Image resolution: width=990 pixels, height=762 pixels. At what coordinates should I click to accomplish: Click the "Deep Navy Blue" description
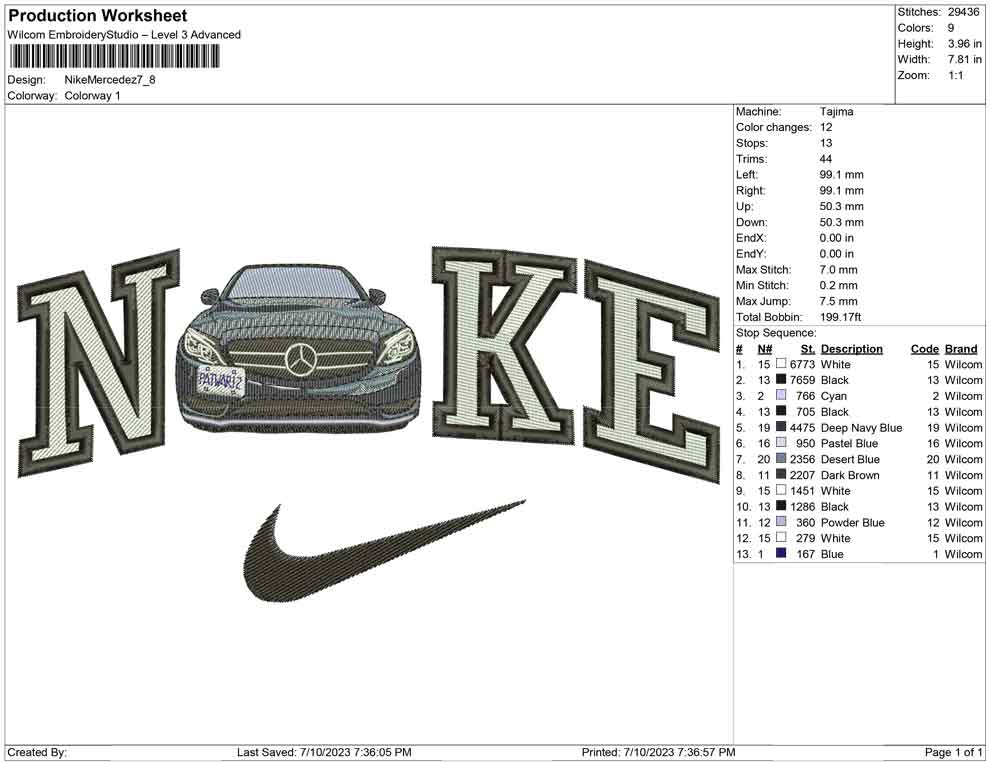[861, 427]
